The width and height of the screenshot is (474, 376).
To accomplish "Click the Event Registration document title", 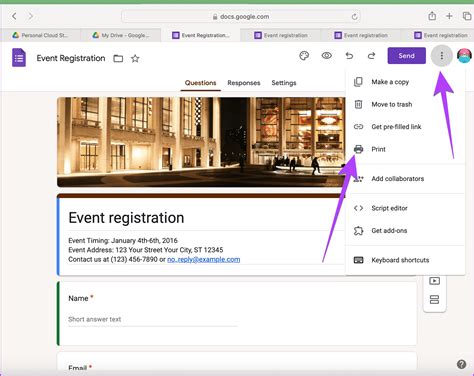I will (71, 58).
